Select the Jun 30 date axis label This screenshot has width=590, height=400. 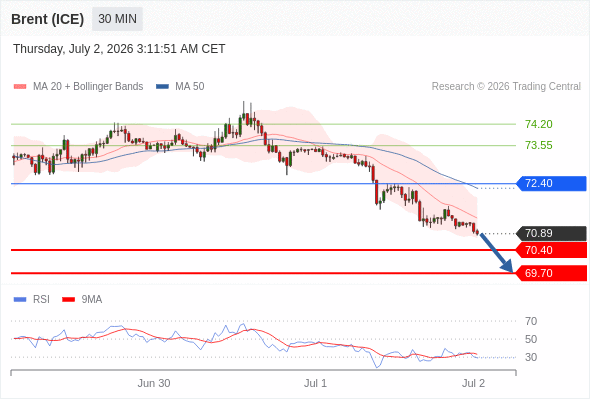pos(154,383)
